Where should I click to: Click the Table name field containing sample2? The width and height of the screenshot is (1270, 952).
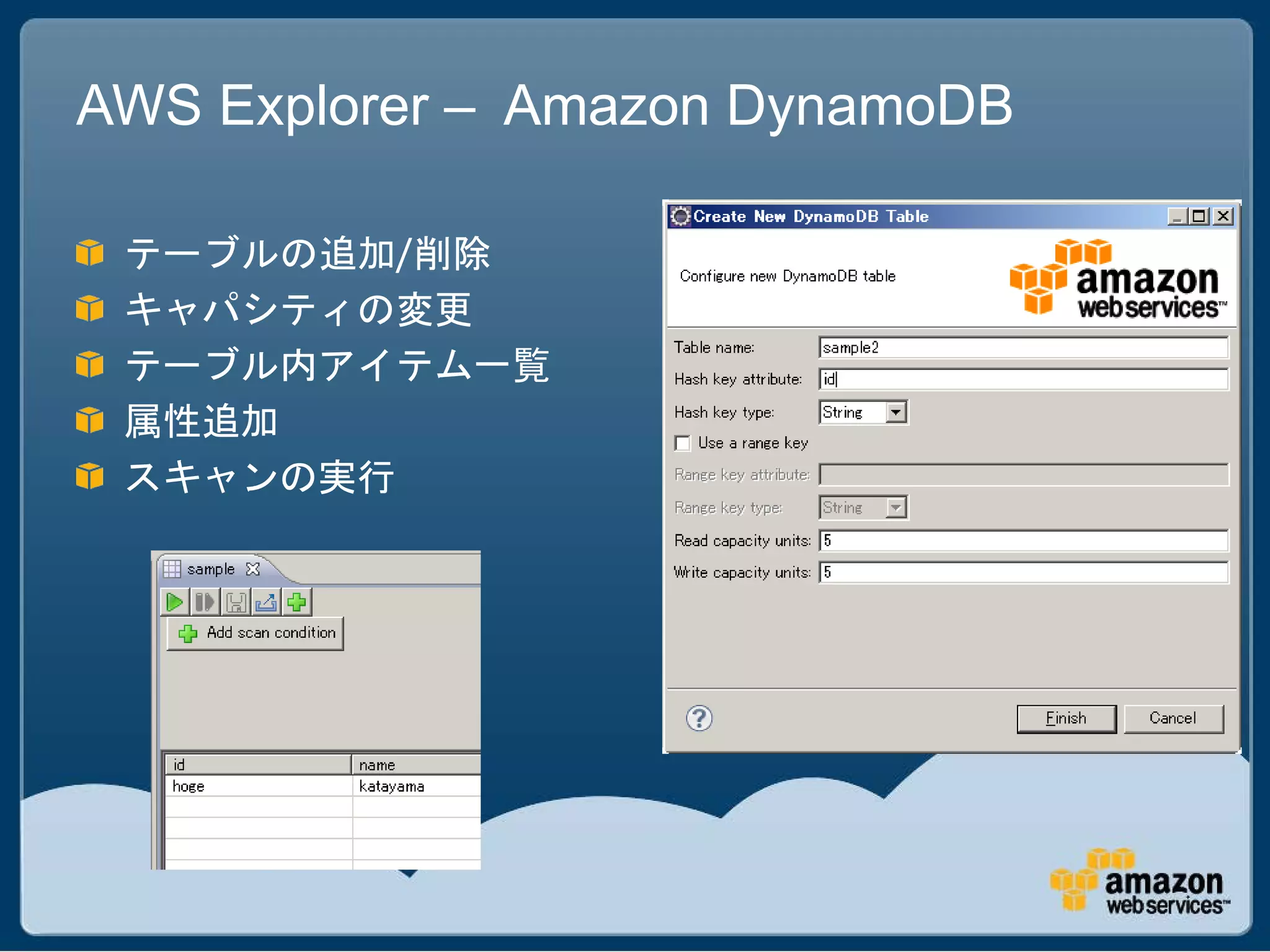coord(1023,347)
